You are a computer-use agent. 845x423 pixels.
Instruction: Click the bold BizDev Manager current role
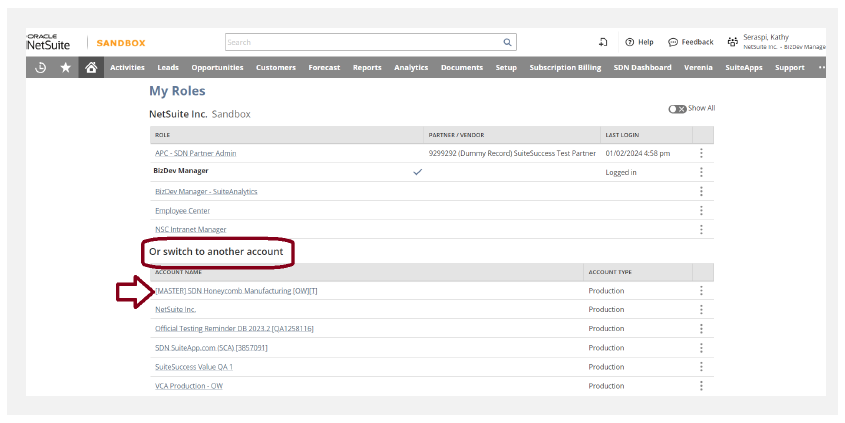(181, 171)
